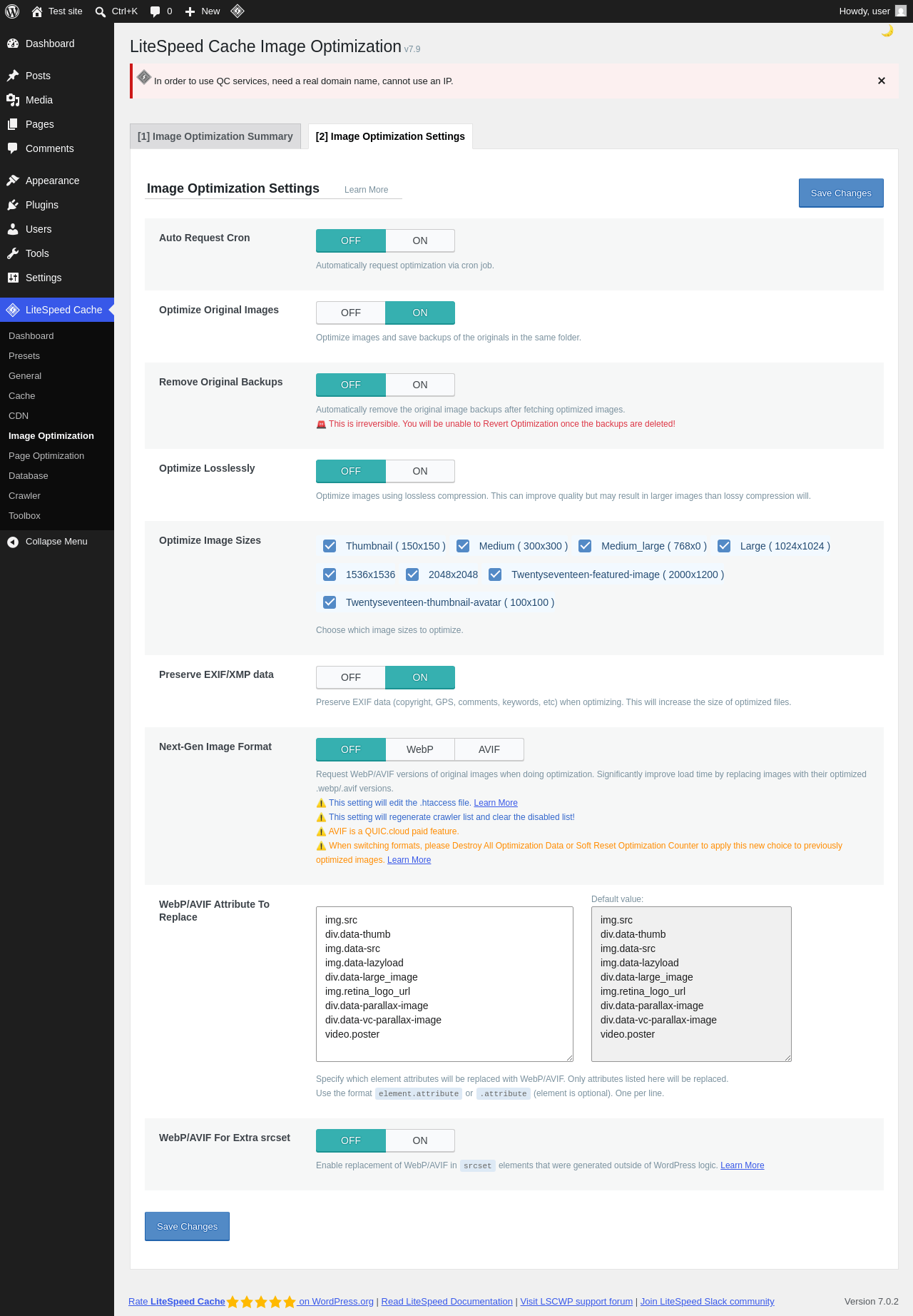Open LiteSpeed General submenu item

[25, 376]
